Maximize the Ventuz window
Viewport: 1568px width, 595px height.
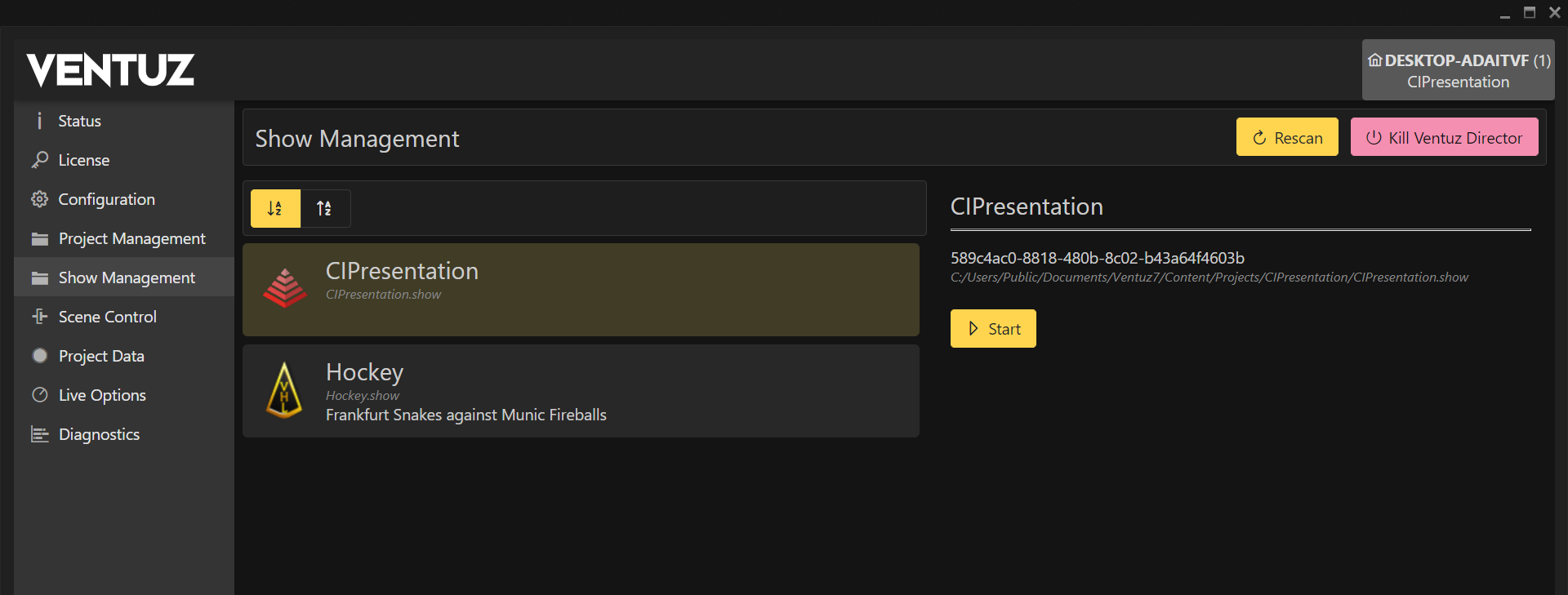[x=1530, y=12]
